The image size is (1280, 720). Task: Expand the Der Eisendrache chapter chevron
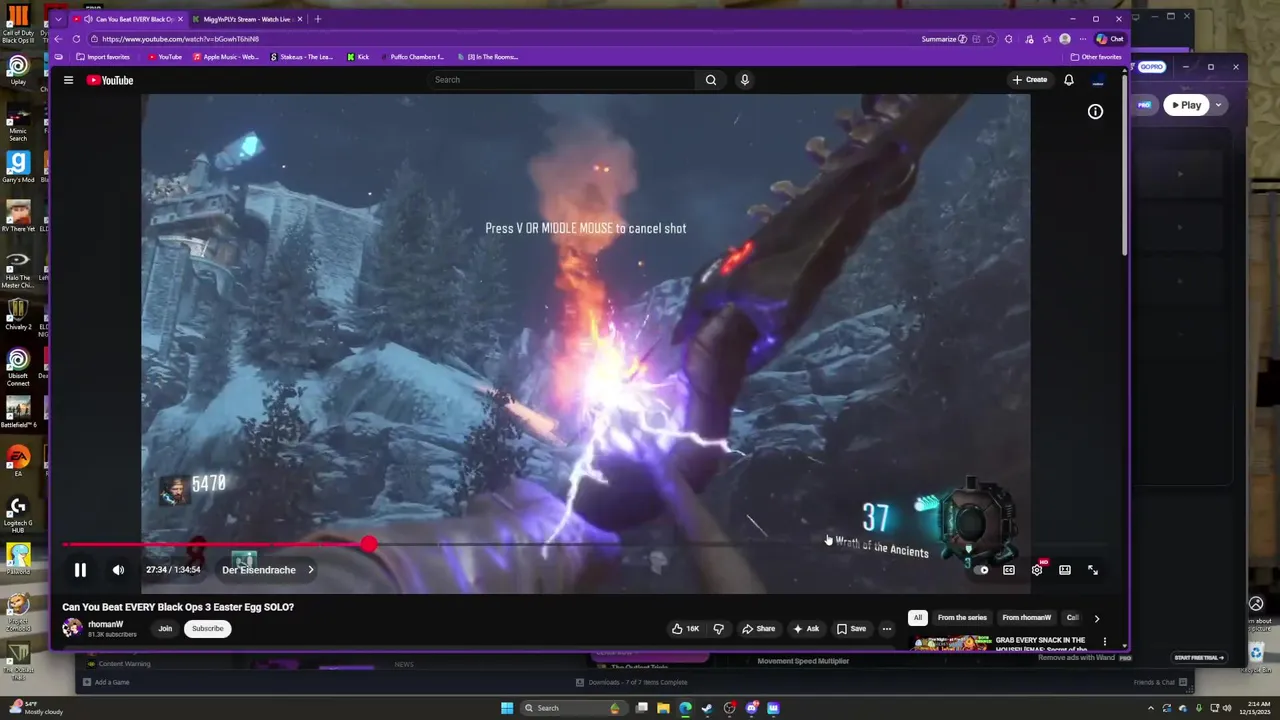click(310, 570)
